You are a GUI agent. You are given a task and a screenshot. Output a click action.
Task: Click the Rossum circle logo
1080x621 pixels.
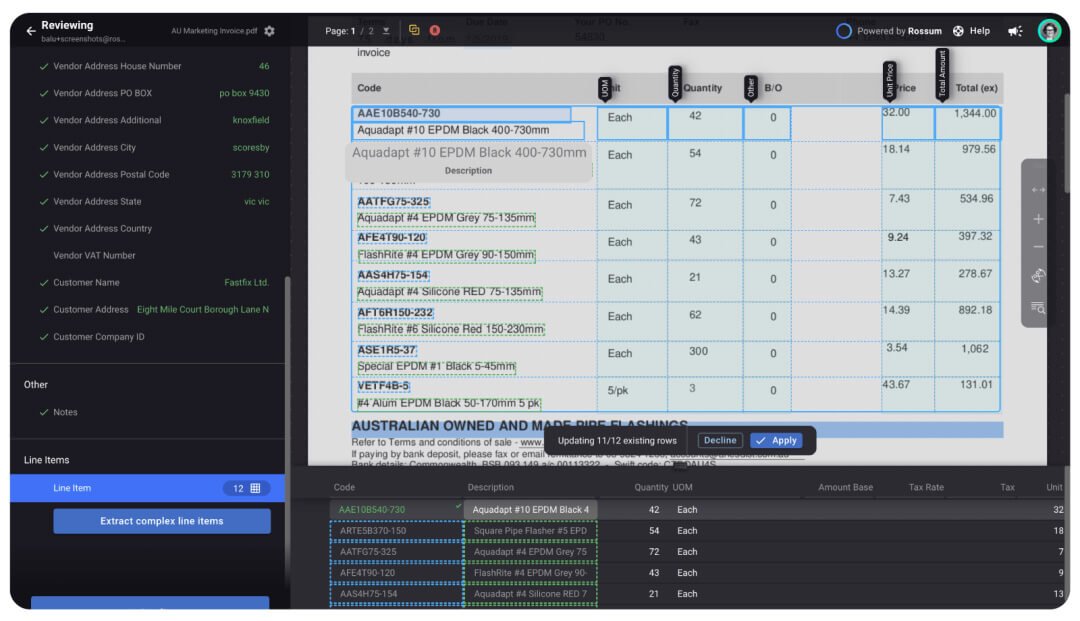pyautogui.click(x=843, y=31)
